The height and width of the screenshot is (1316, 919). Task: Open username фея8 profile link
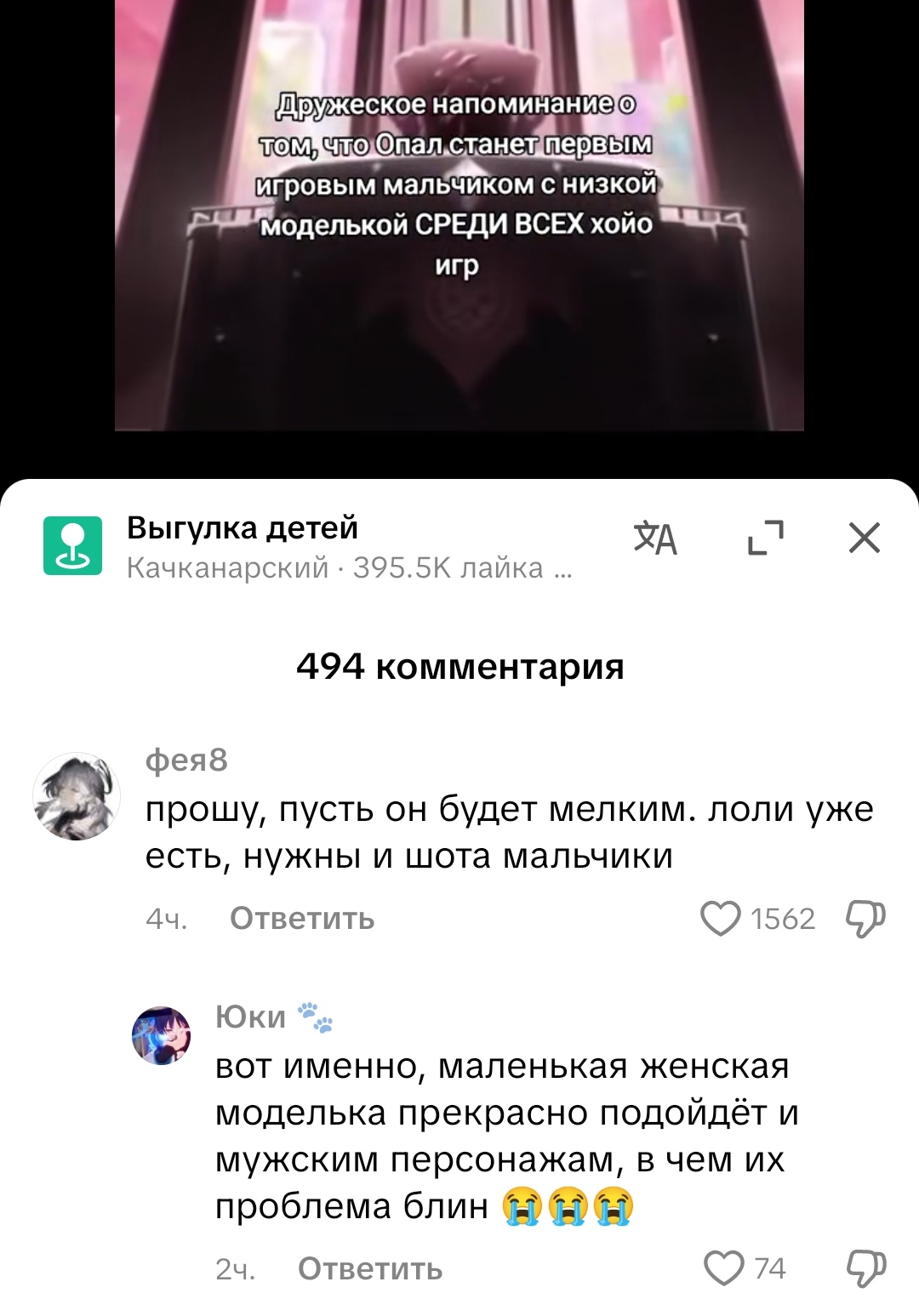[186, 760]
